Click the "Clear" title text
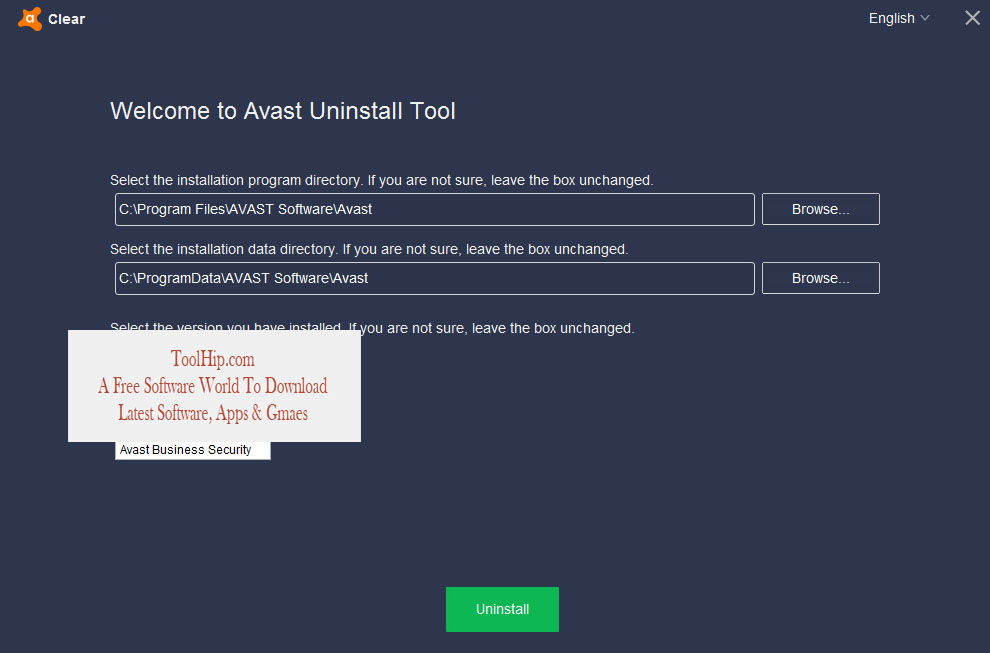 66,19
